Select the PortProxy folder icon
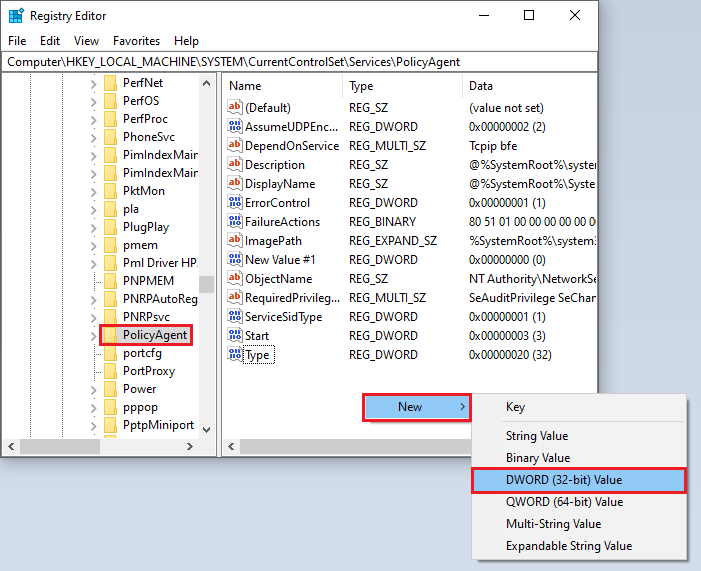Screen dimensions: 701x571 pos(110,371)
